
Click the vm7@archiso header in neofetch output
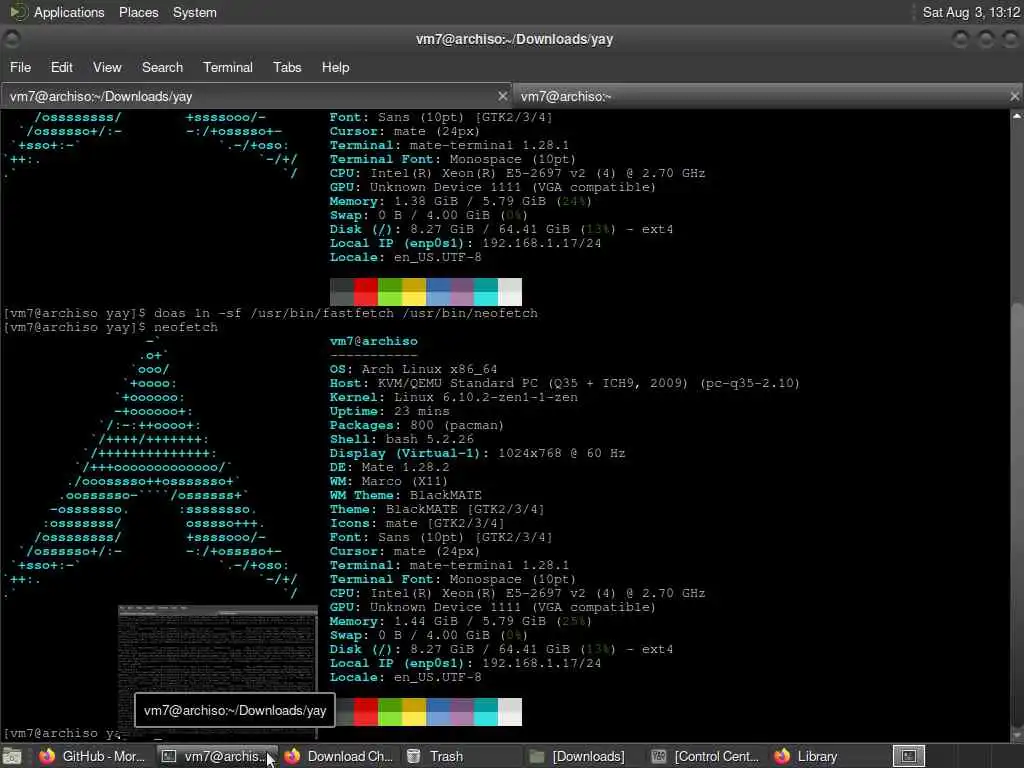(x=373, y=342)
